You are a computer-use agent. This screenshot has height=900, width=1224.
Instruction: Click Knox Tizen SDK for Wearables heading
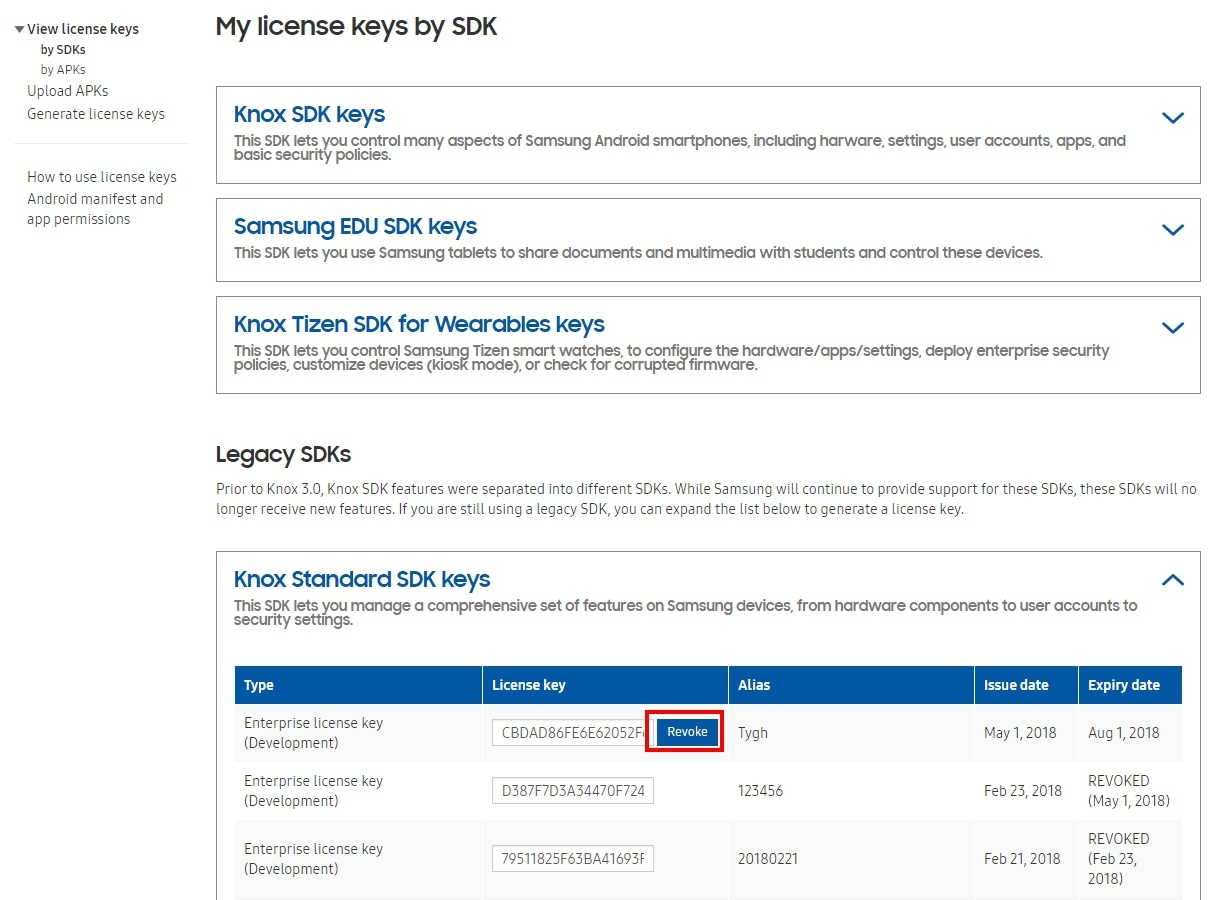(419, 325)
